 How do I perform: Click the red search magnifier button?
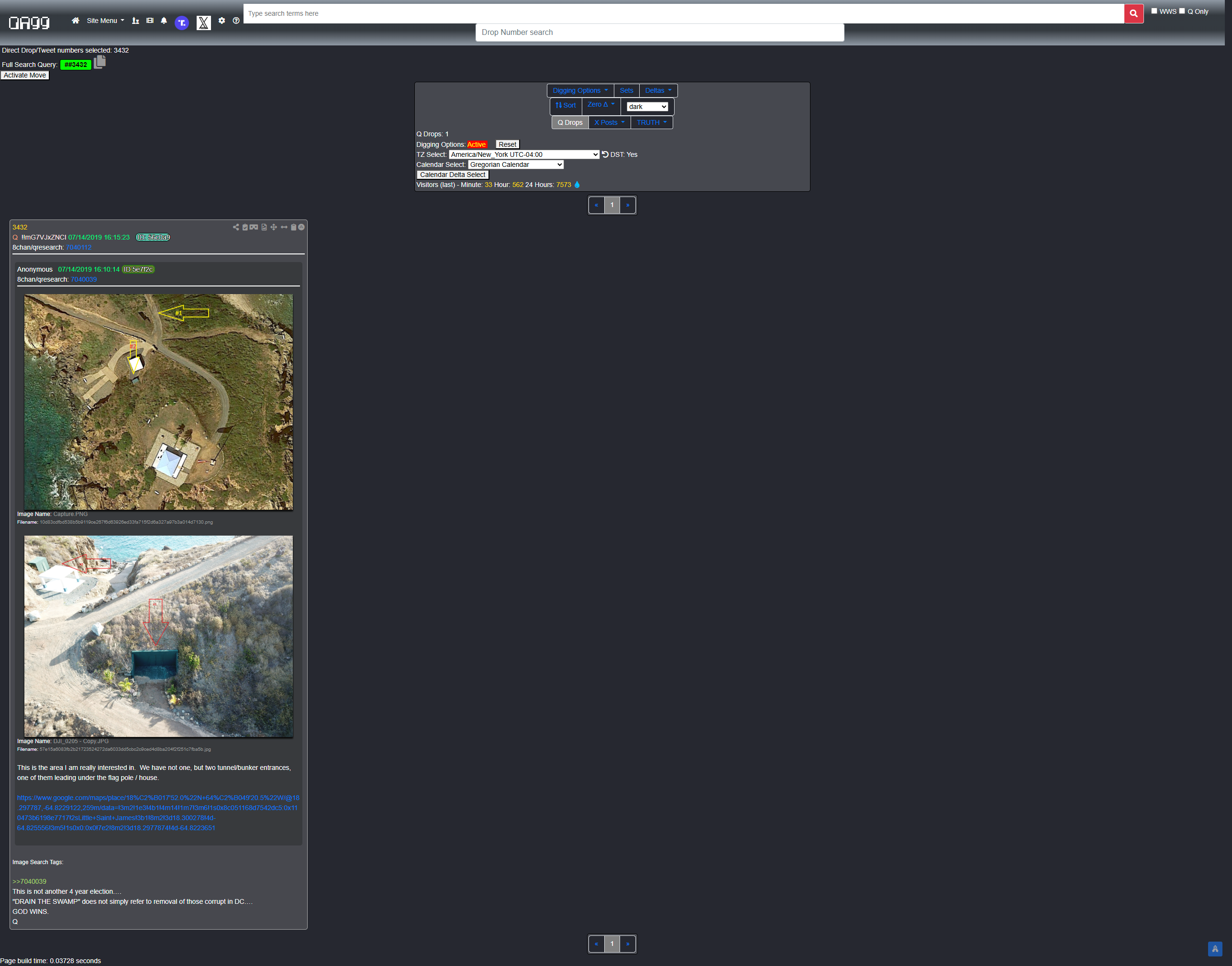pyautogui.click(x=1133, y=13)
